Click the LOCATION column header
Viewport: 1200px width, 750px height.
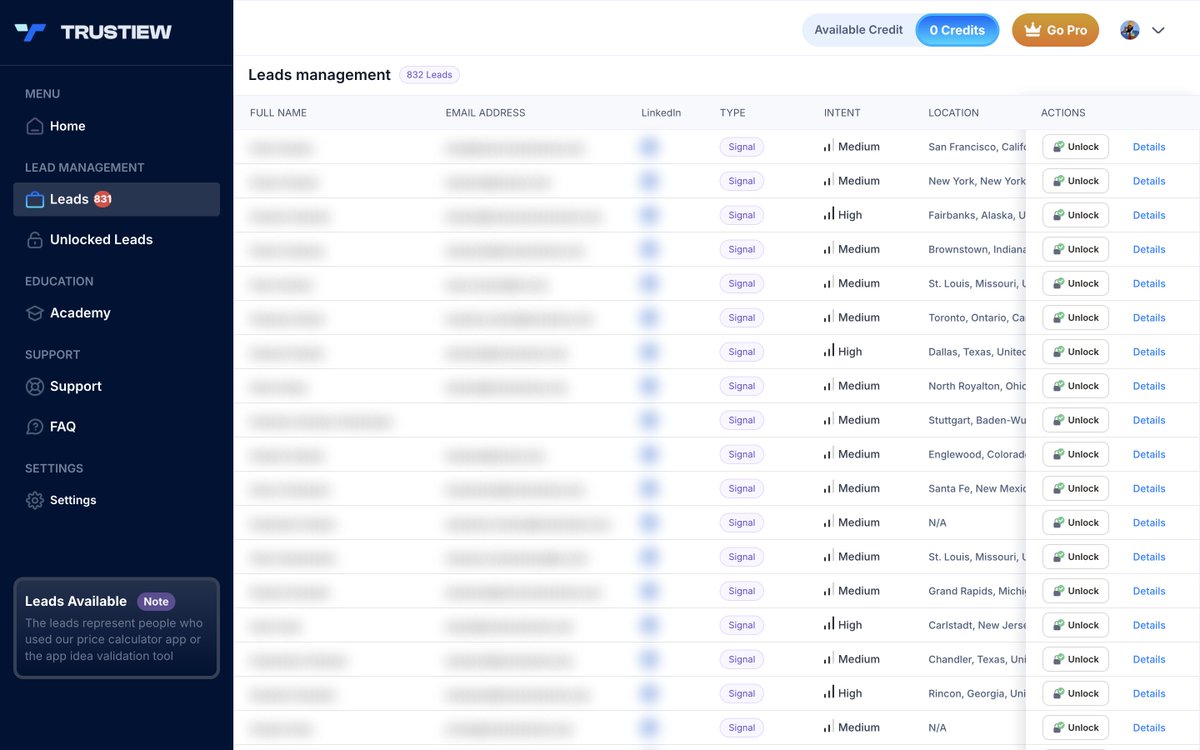tap(953, 113)
